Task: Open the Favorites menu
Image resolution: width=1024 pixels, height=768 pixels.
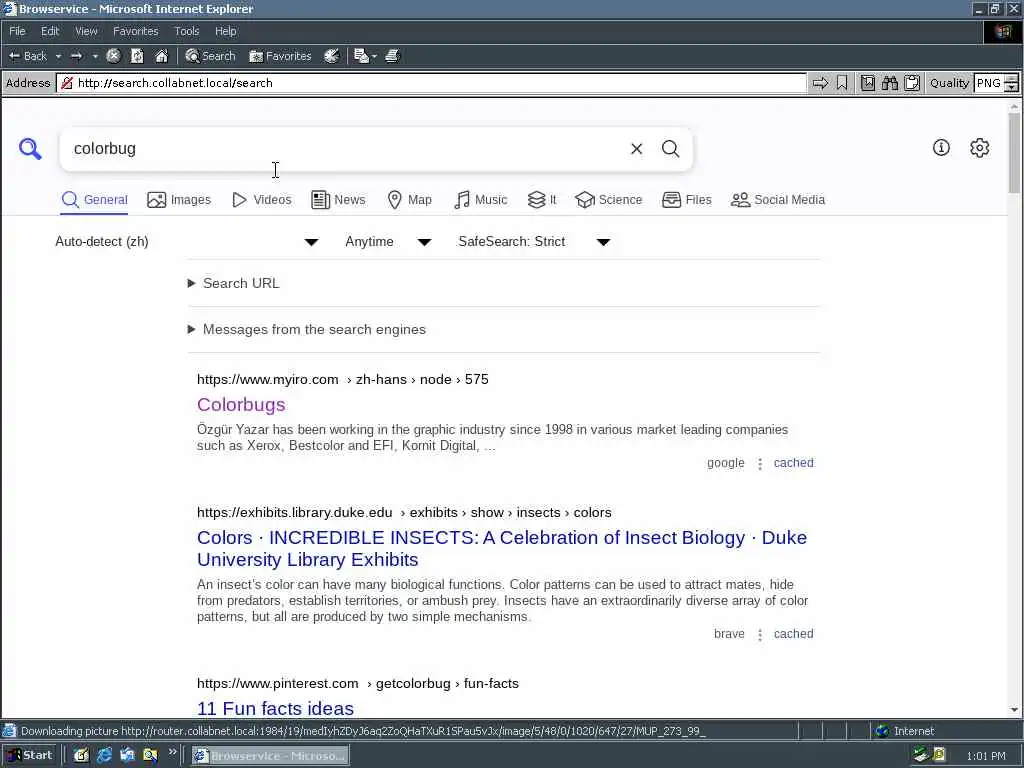Action: 135,31
